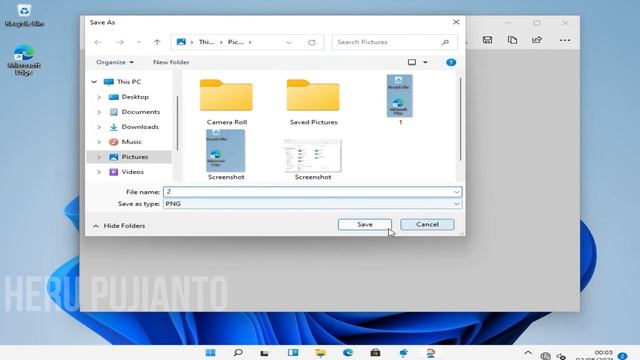Collapse with Hide Folders
The height and width of the screenshot is (360, 640).
coord(119,226)
